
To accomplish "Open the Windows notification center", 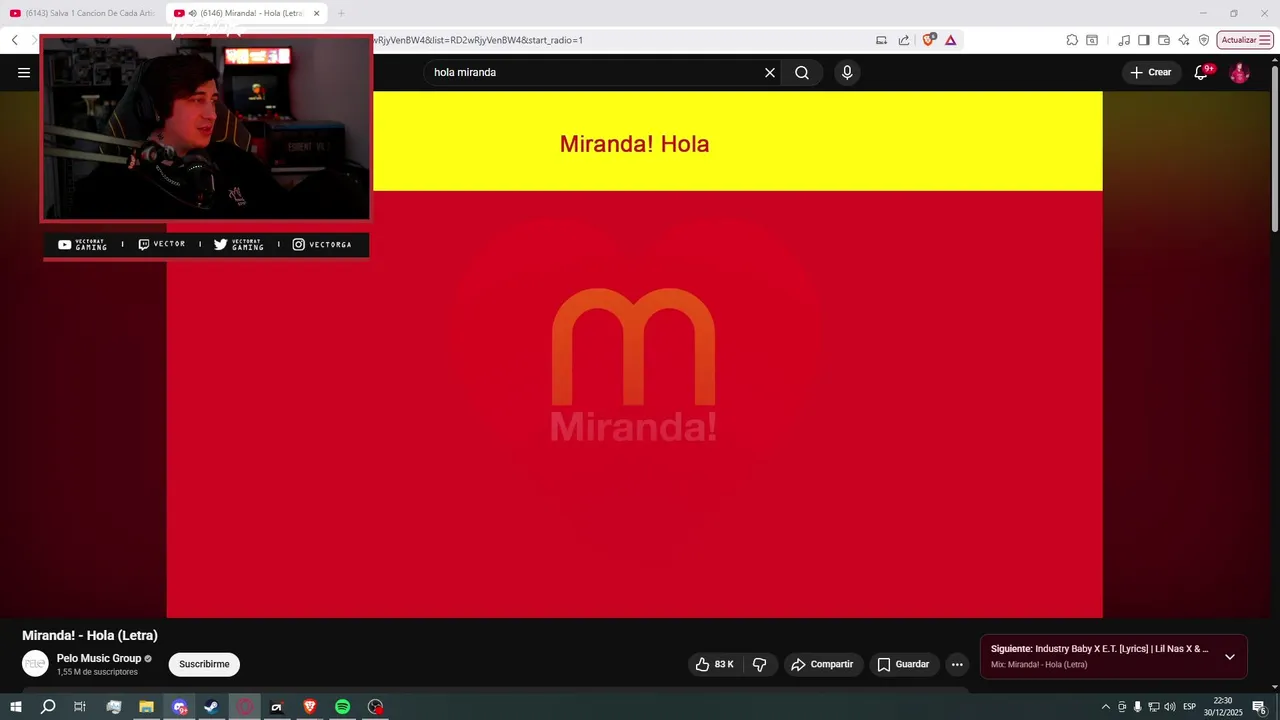I will tap(1259, 707).
